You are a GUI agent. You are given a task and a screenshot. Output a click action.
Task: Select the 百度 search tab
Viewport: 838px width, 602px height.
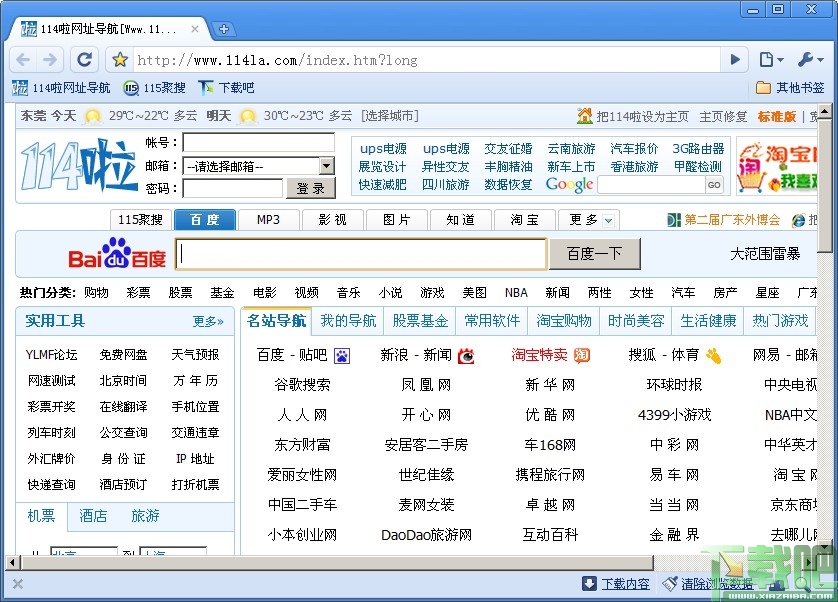pyautogui.click(x=205, y=220)
